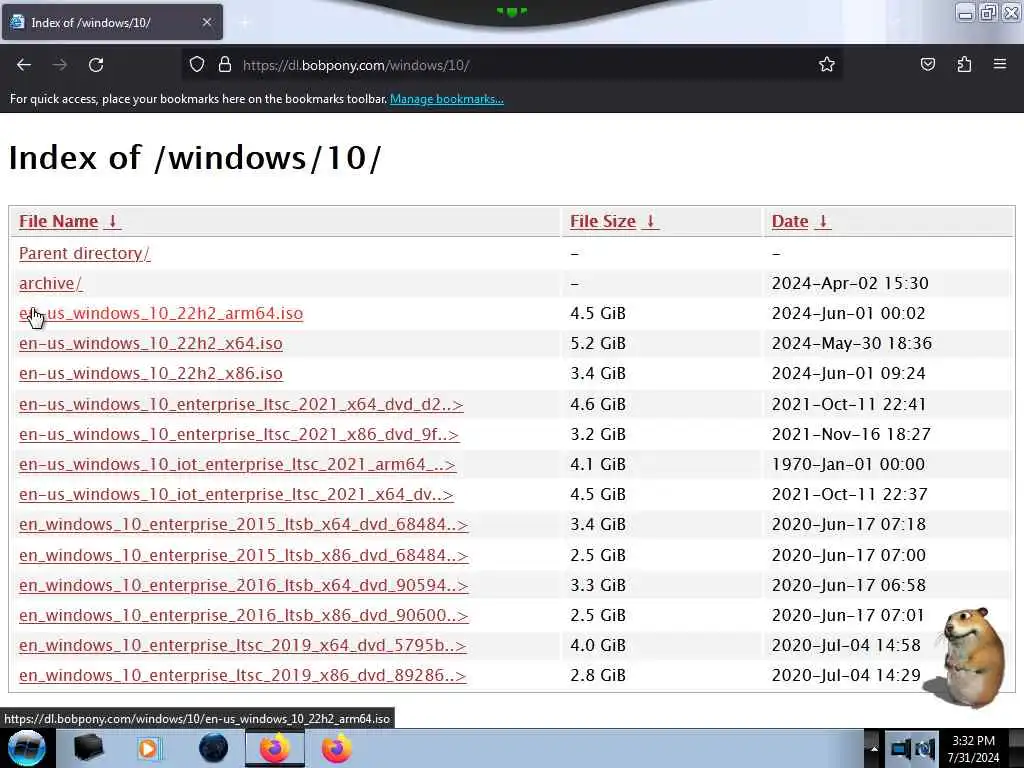This screenshot has height=768, width=1024.
Task: Show hidden system tray icons
Action: (874, 748)
